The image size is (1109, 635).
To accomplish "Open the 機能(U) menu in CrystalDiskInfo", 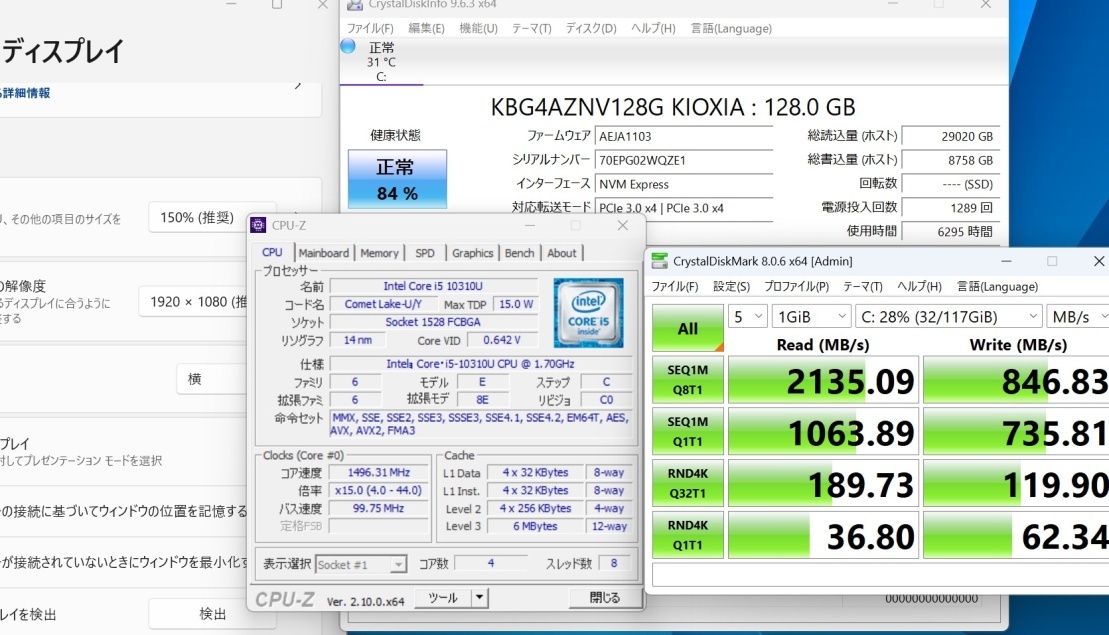I will (x=478, y=28).
